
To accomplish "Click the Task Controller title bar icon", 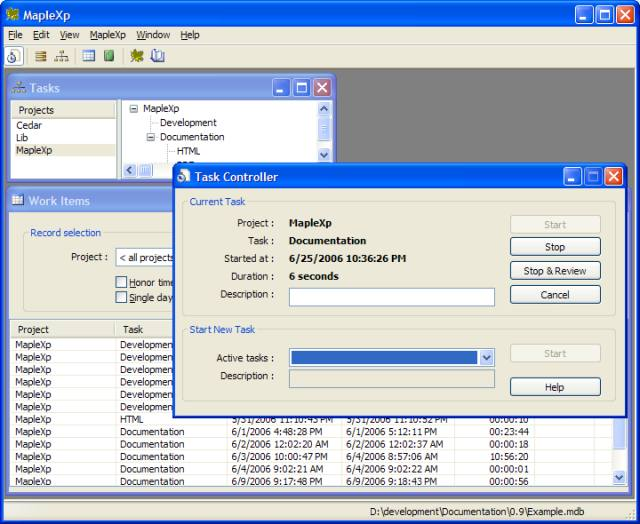I will pos(184,177).
